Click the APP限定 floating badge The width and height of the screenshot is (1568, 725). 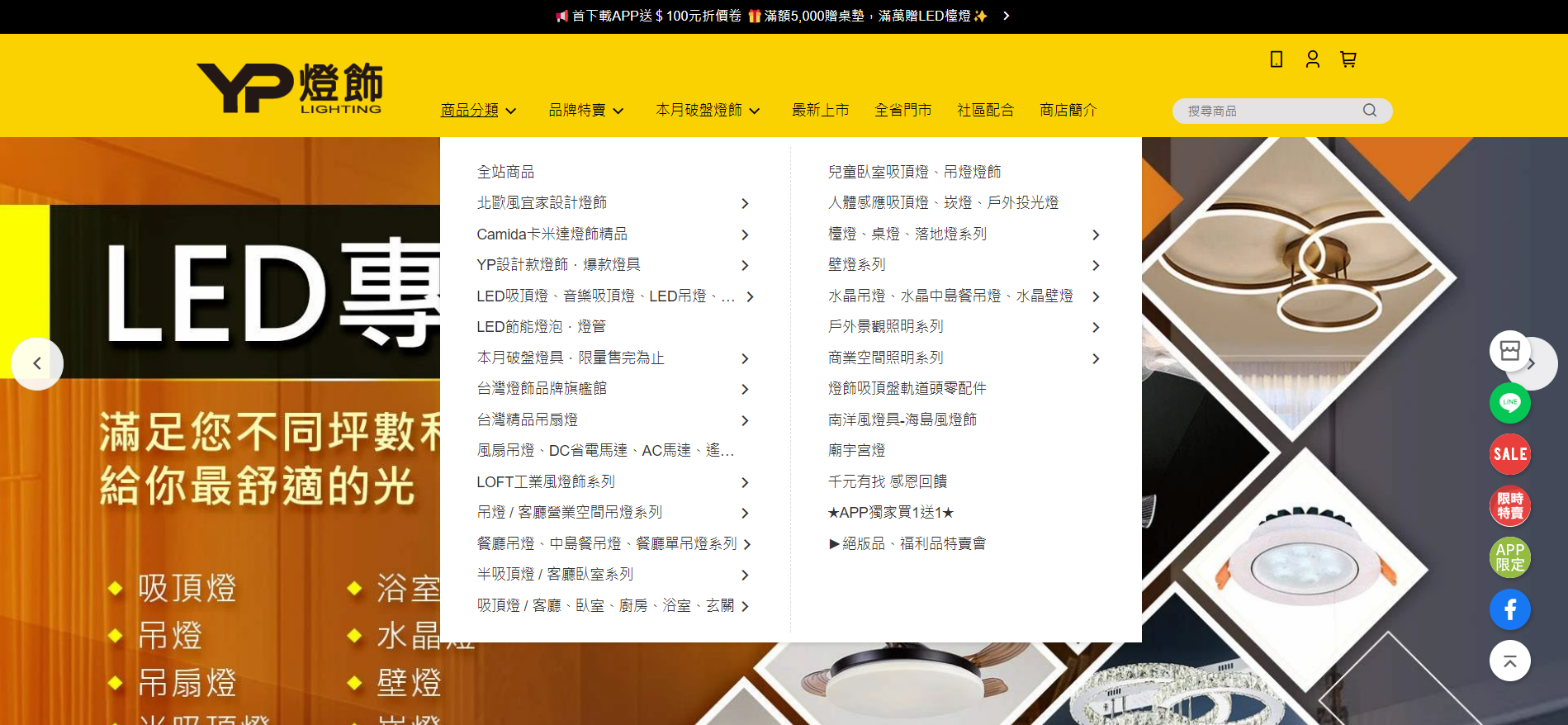click(1510, 557)
